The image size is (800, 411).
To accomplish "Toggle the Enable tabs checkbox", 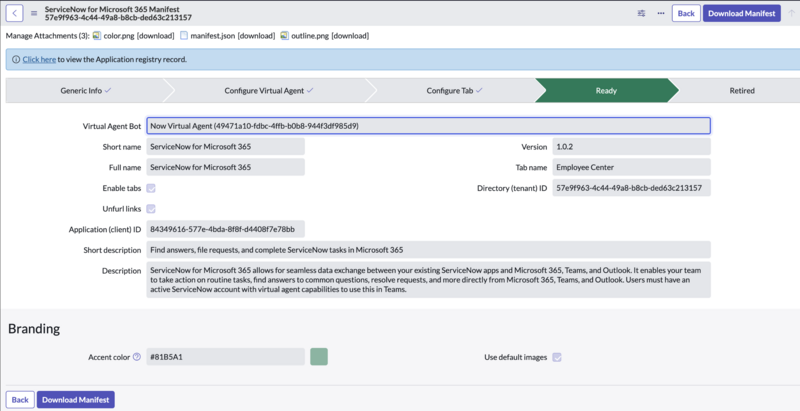I will (x=151, y=188).
